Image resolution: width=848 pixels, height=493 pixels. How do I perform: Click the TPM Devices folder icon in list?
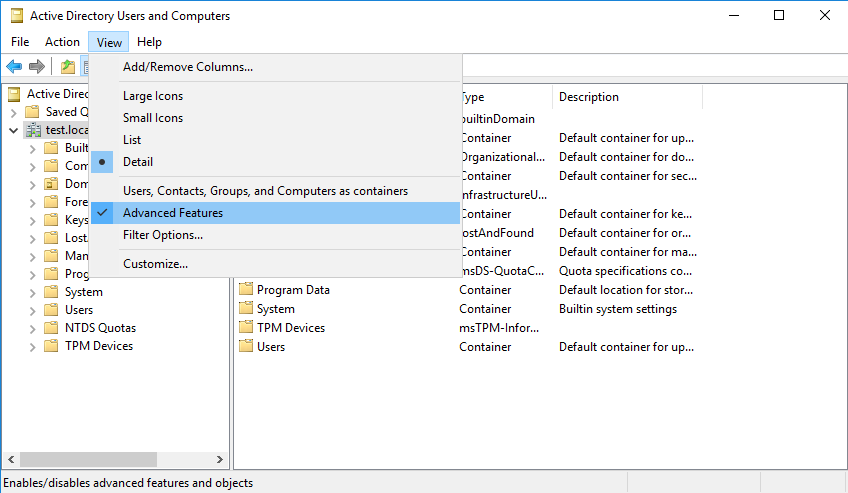click(x=246, y=328)
